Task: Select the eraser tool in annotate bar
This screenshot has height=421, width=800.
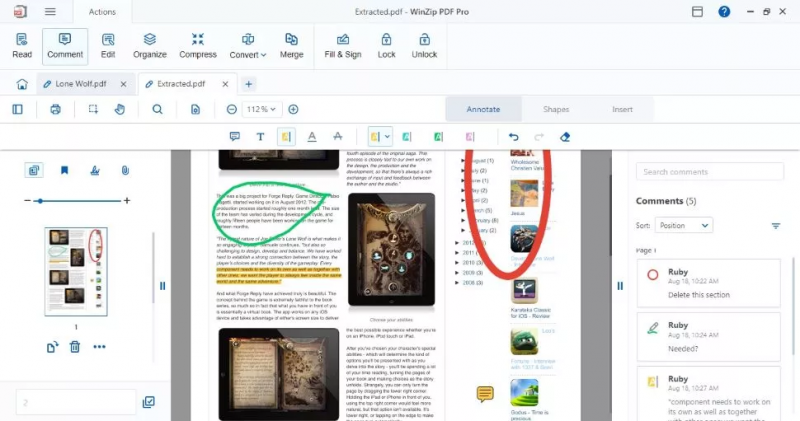Action: point(565,137)
